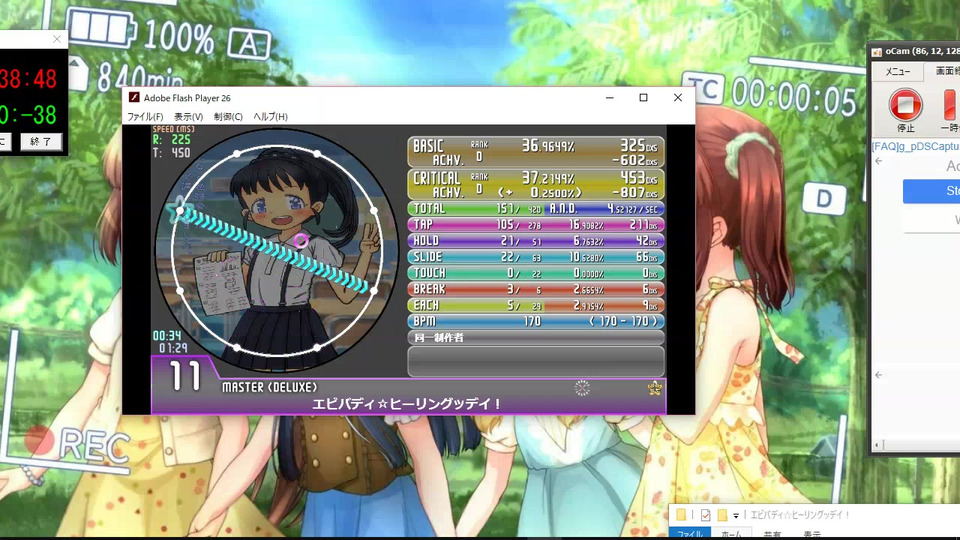Screen dimensions: 960x540
Task: Open the 制御(C) menu in Flash Player
Action: (x=228, y=116)
